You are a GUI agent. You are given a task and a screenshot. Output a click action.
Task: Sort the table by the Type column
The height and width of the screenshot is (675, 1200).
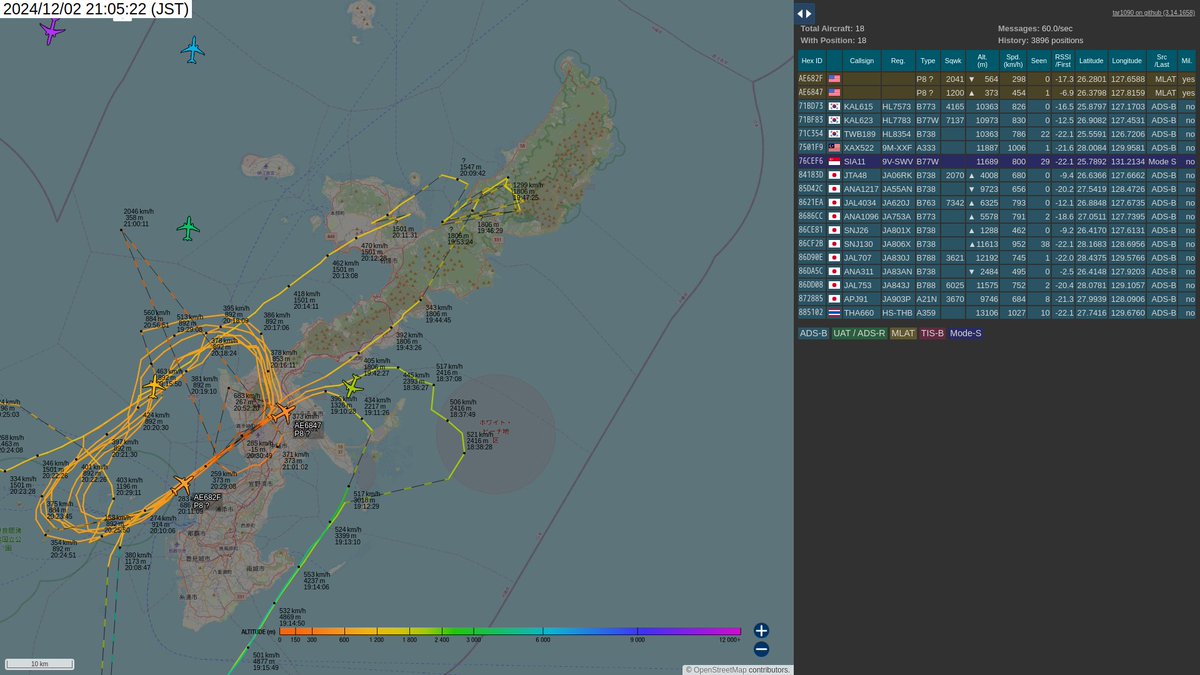point(928,61)
